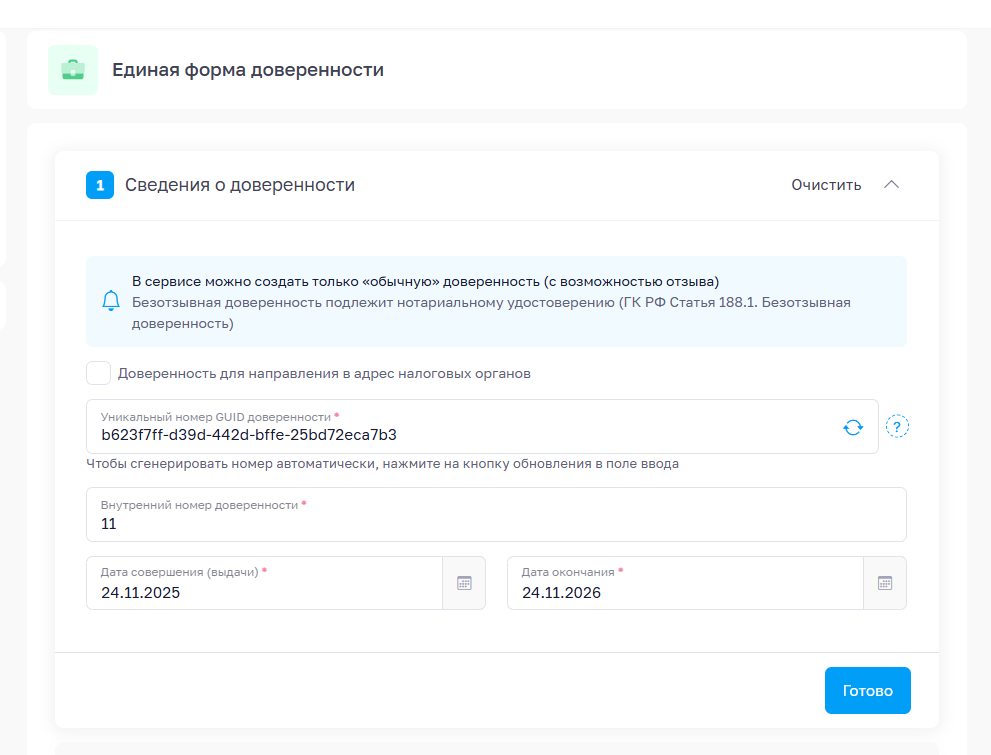Click into Внутренний номер доверенности field
This screenshot has height=755, width=991.
pyautogui.click(x=495, y=522)
